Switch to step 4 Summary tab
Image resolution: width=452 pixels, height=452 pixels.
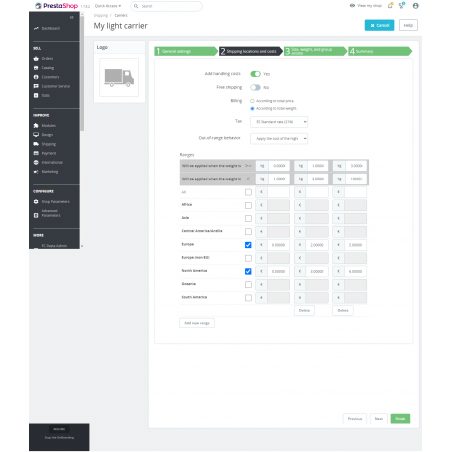(x=380, y=51)
